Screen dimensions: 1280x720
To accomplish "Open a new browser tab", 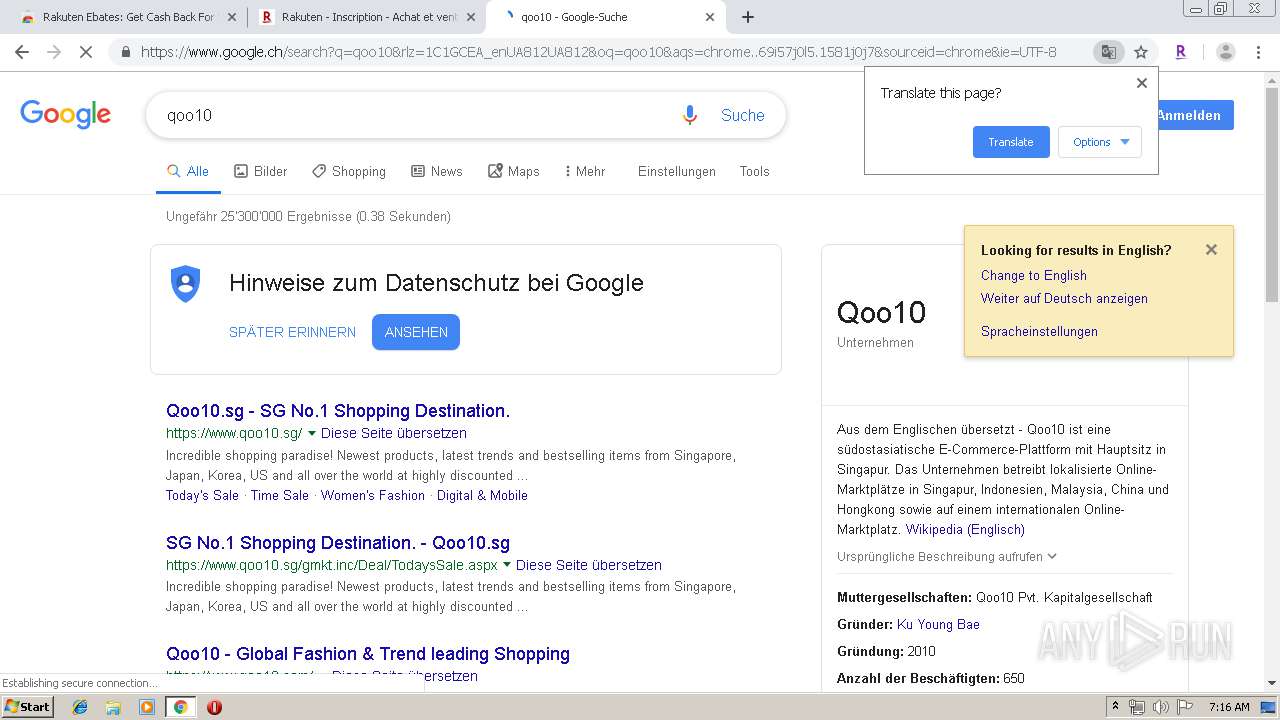I will tap(748, 17).
